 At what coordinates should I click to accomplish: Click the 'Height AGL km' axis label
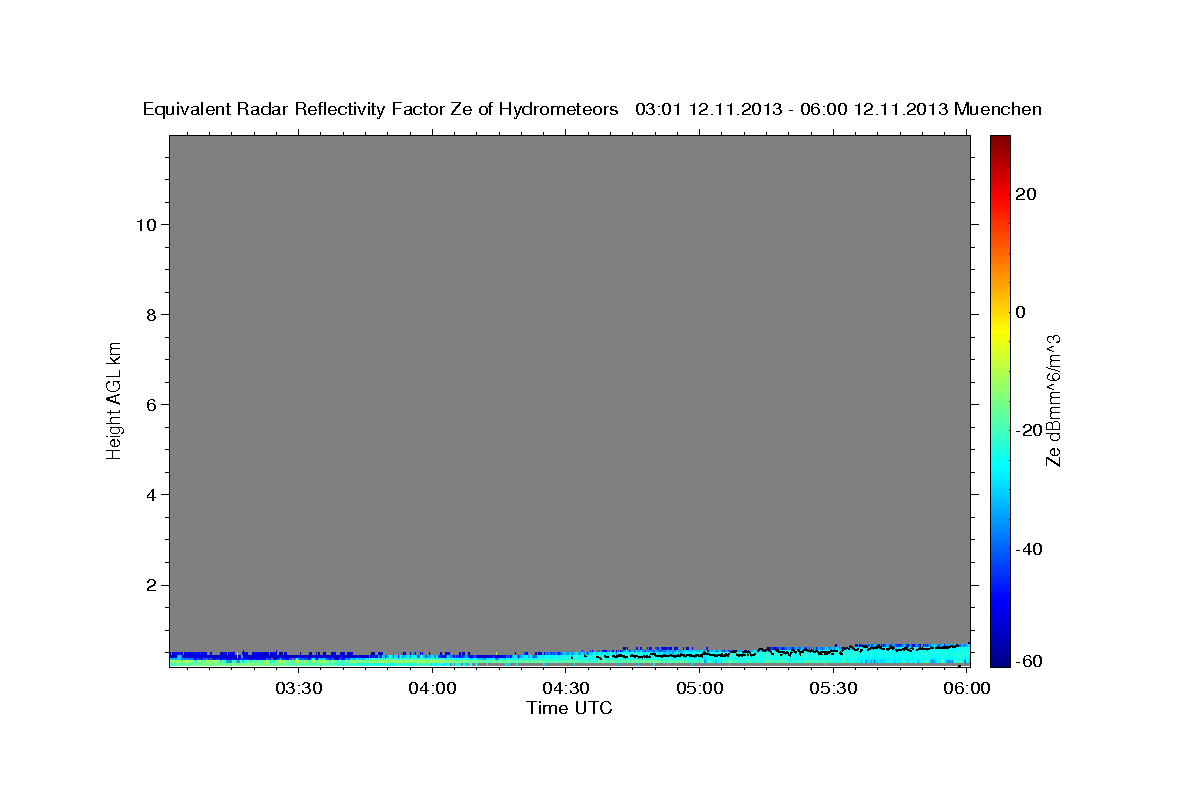[115, 399]
